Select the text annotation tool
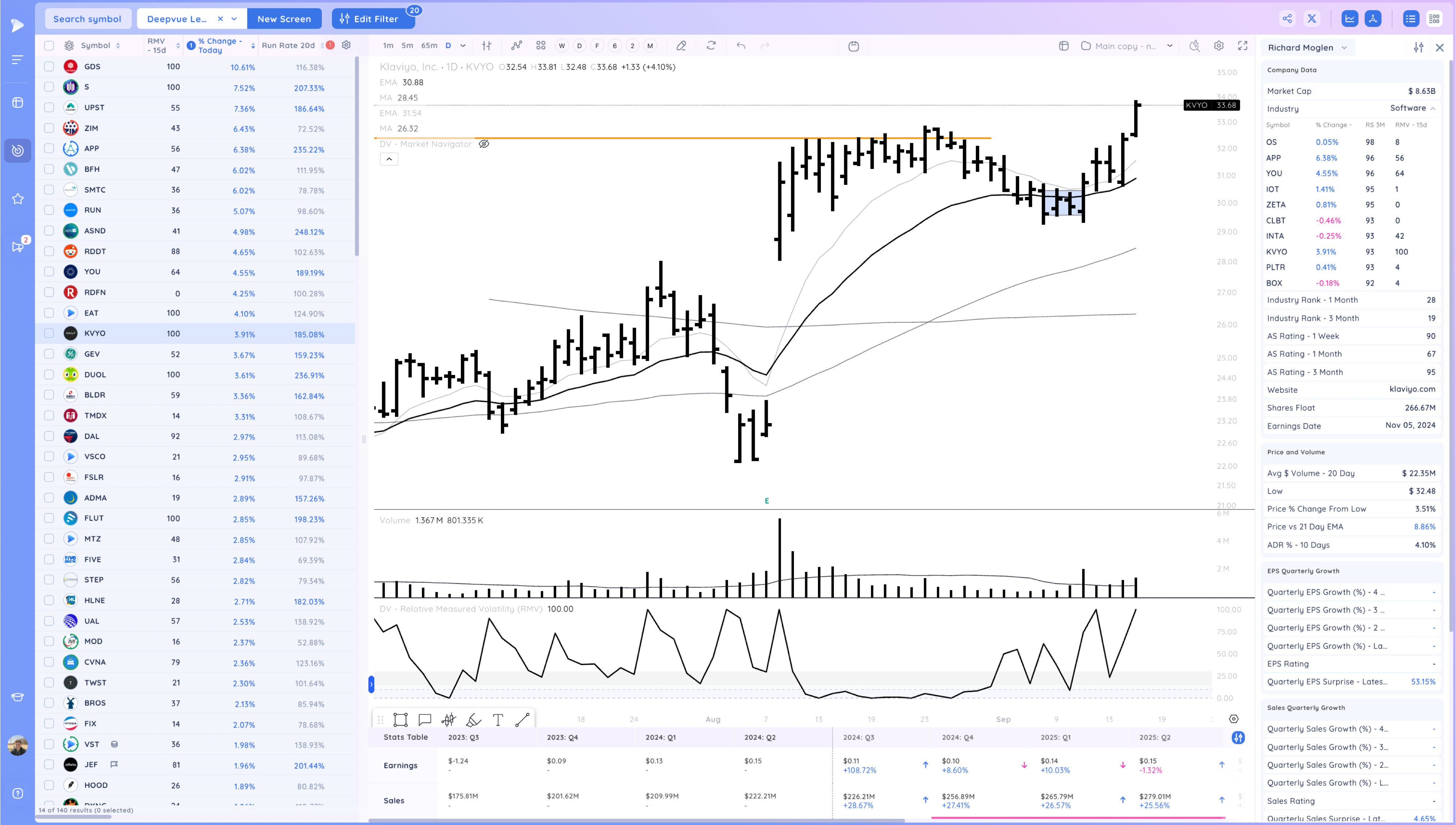This screenshot has width=1456, height=825. 498,720
